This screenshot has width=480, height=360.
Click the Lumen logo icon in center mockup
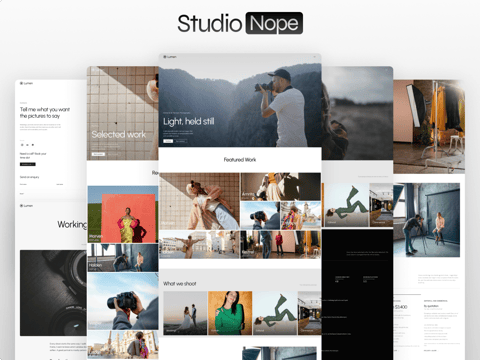pyautogui.click(x=165, y=57)
